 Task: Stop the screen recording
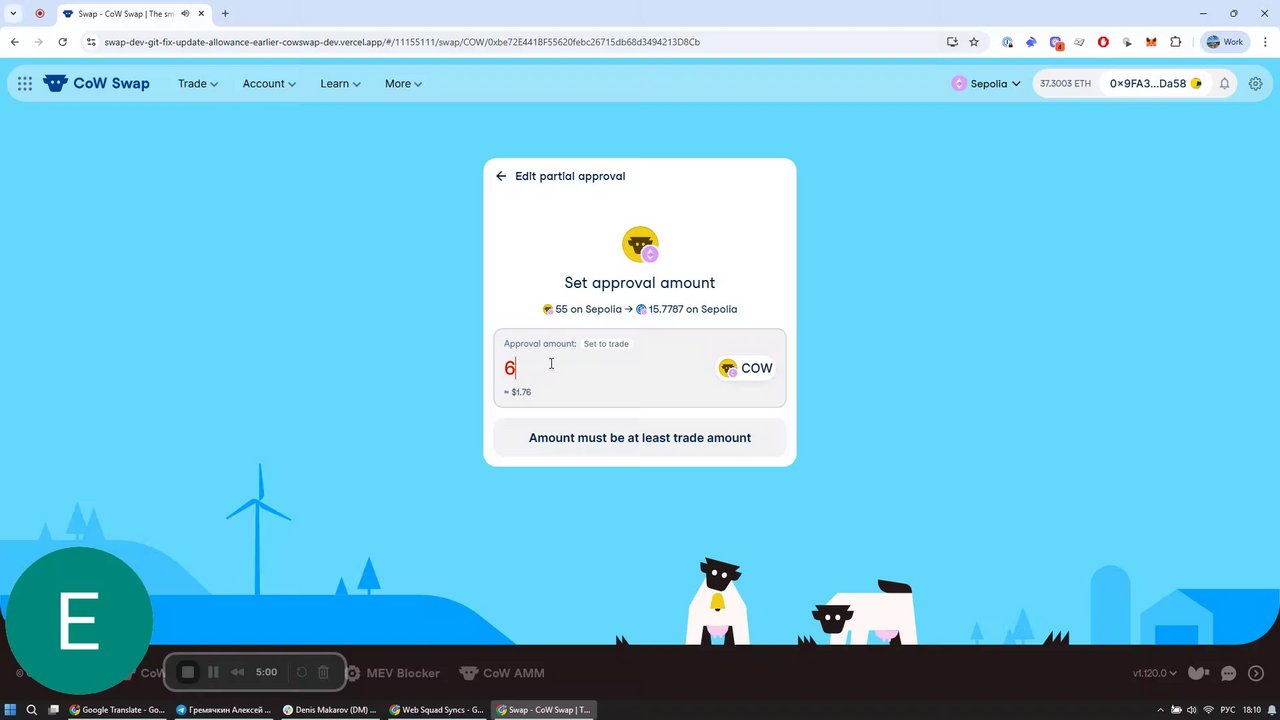(187, 673)
